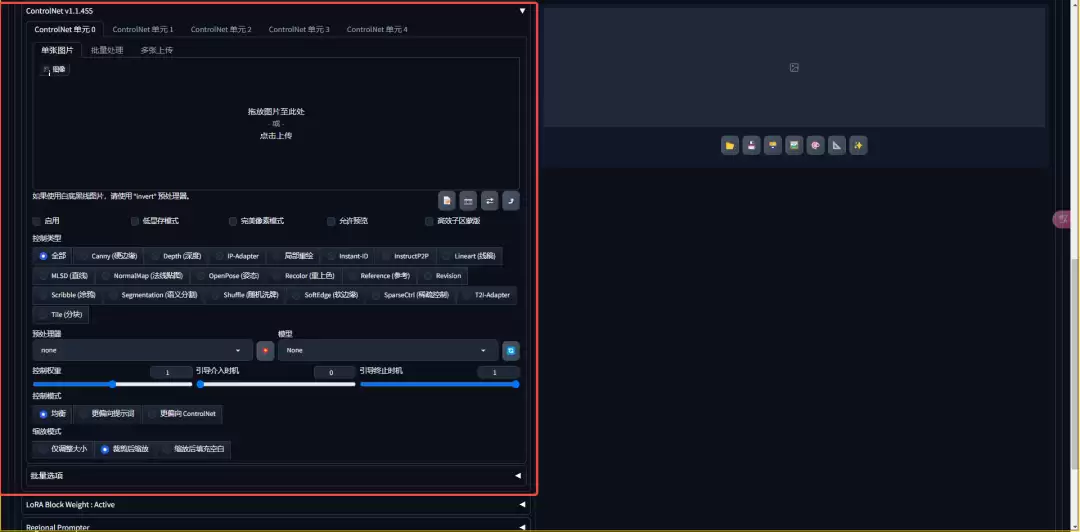Adjust the 控制权重 slider
The image size is (1080, 532).
[x=112, y=385]
